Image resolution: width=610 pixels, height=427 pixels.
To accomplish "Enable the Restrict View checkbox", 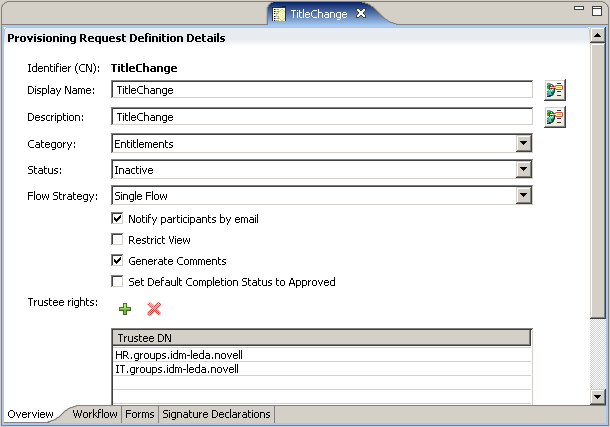I will 117,240.
